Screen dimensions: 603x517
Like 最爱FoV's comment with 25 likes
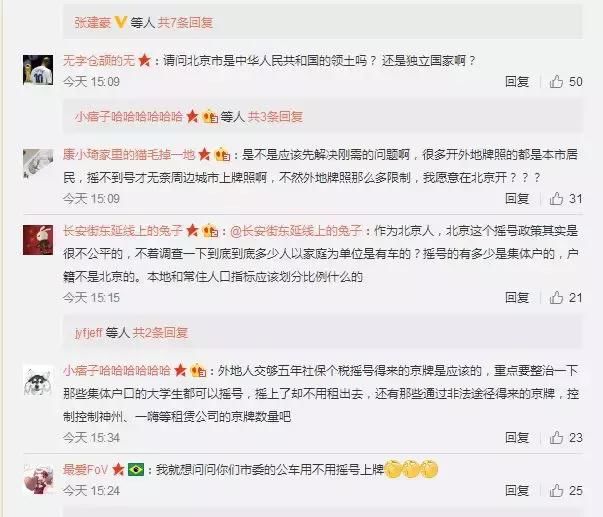(x=556, y=490)
